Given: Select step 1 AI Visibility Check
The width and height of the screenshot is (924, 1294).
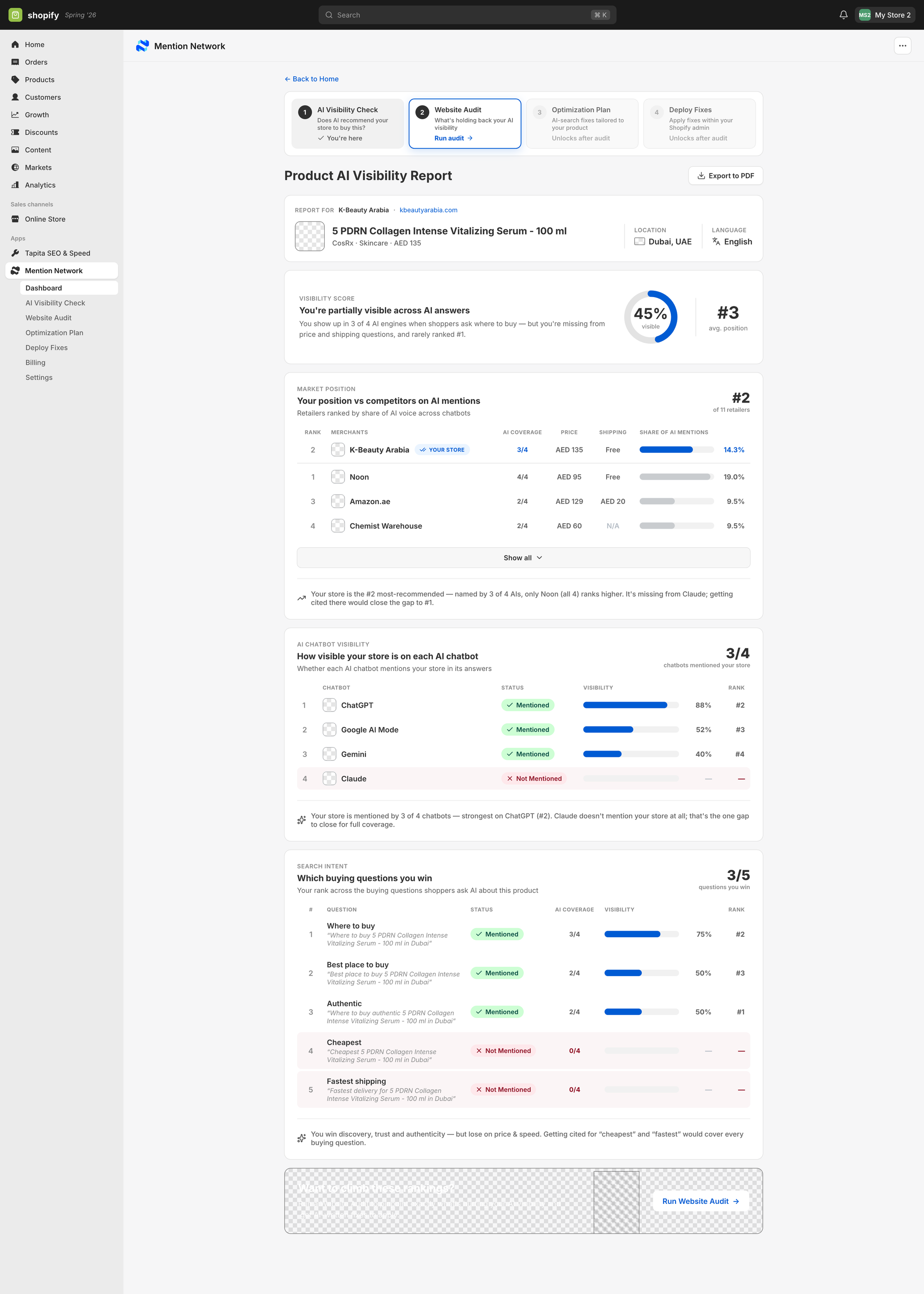Looking at the screenshot, I should [x=347, y=123].
